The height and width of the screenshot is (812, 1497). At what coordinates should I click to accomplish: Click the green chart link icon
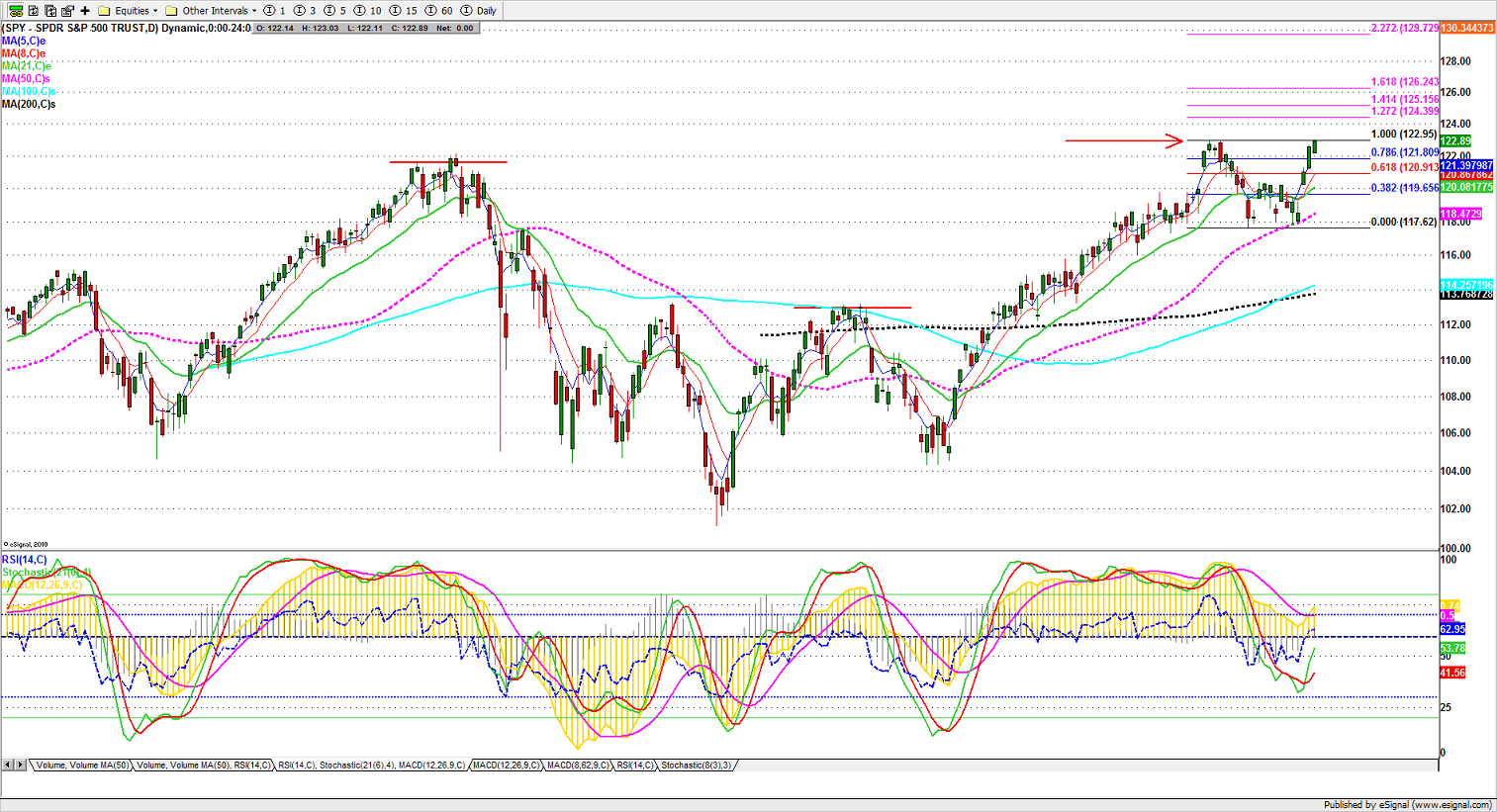[16, 10]
